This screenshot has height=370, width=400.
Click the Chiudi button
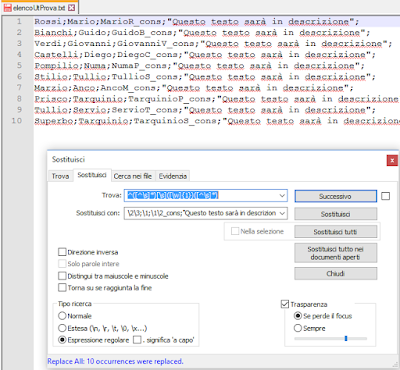[336, 274]
